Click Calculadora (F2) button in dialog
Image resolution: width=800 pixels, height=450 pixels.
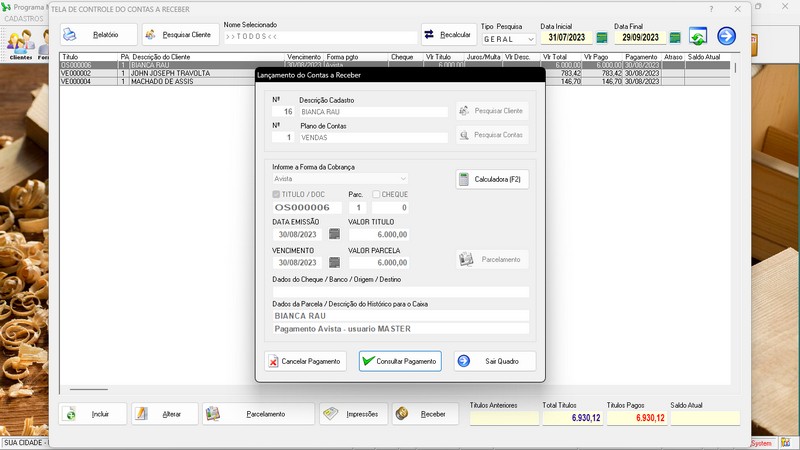point(492,180)
